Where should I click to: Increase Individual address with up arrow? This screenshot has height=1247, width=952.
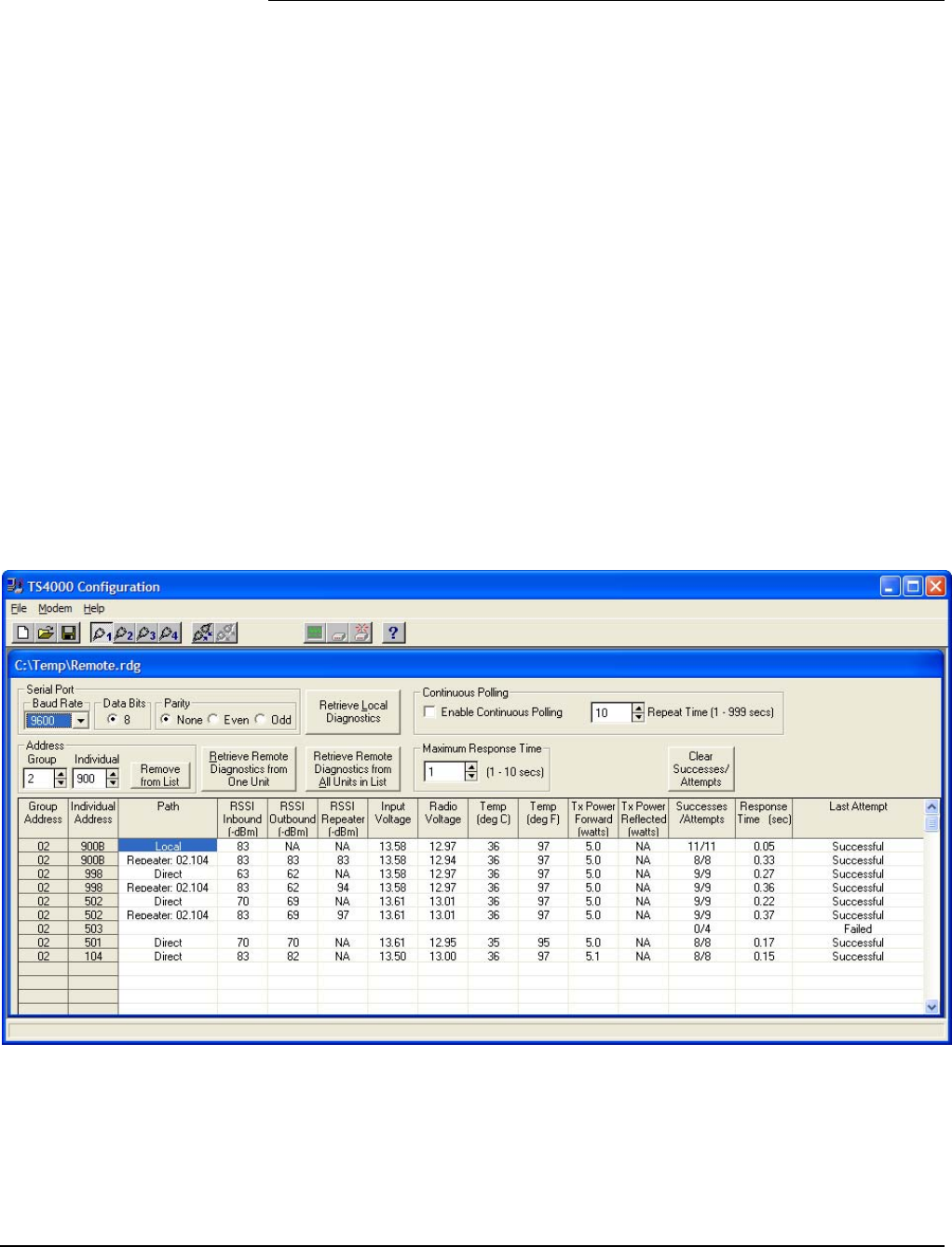(113, 774)
